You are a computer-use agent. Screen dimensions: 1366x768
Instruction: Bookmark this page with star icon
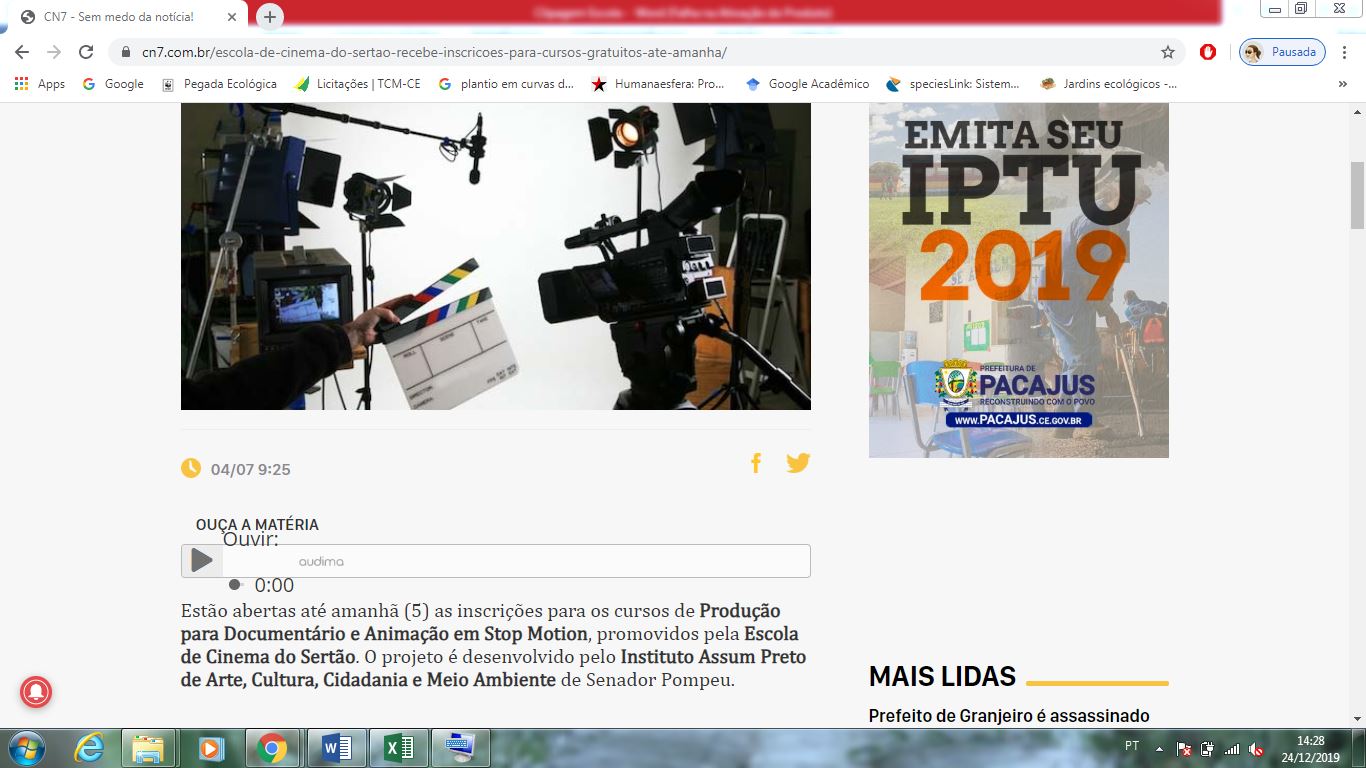click(x=1167, y=52)
